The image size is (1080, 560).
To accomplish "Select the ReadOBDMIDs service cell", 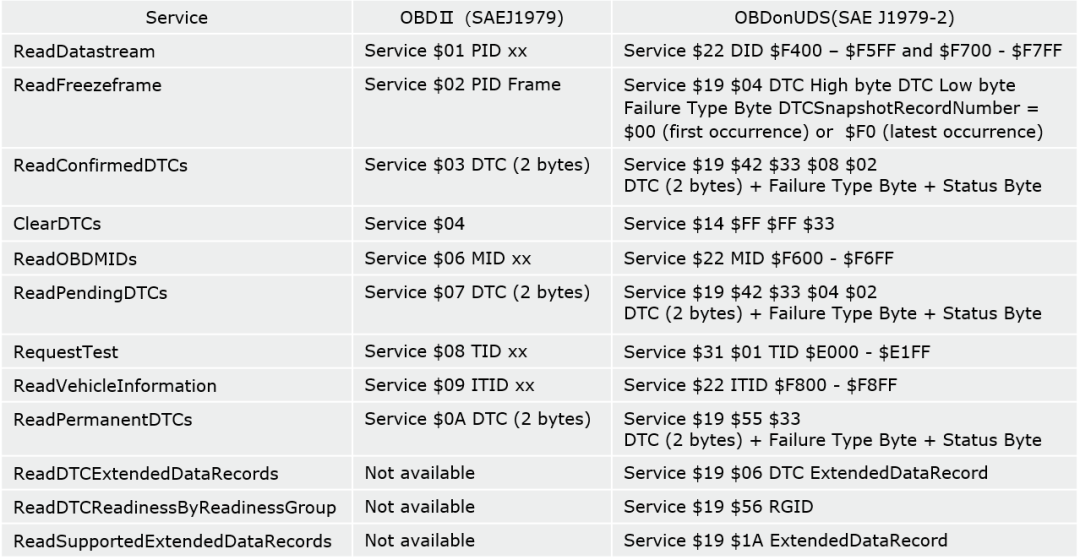I will coord(75,259).
